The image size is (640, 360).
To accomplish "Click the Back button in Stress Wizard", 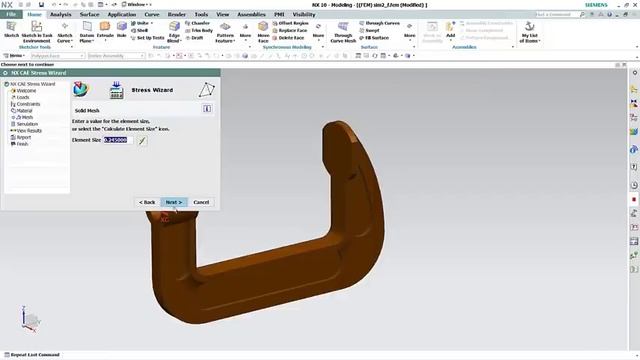I will click(147, 202).
